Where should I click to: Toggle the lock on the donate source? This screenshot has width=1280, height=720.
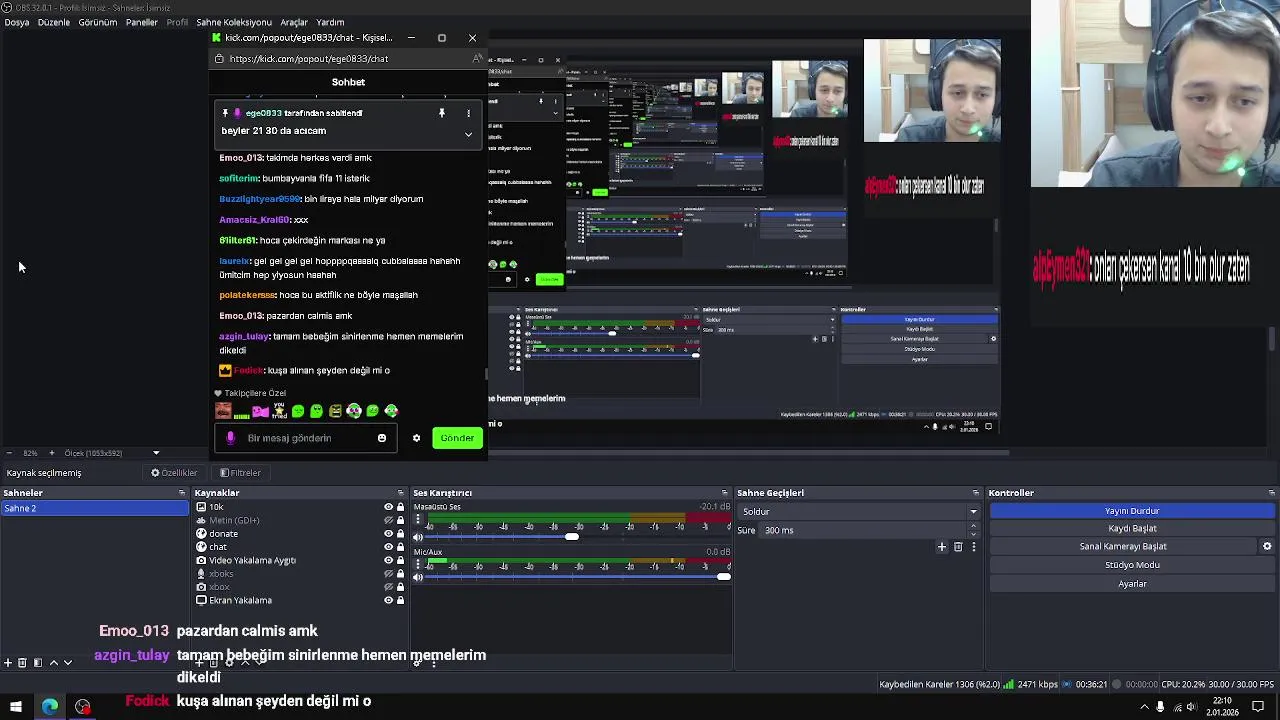pyautogui.click(x=401, y=534)
